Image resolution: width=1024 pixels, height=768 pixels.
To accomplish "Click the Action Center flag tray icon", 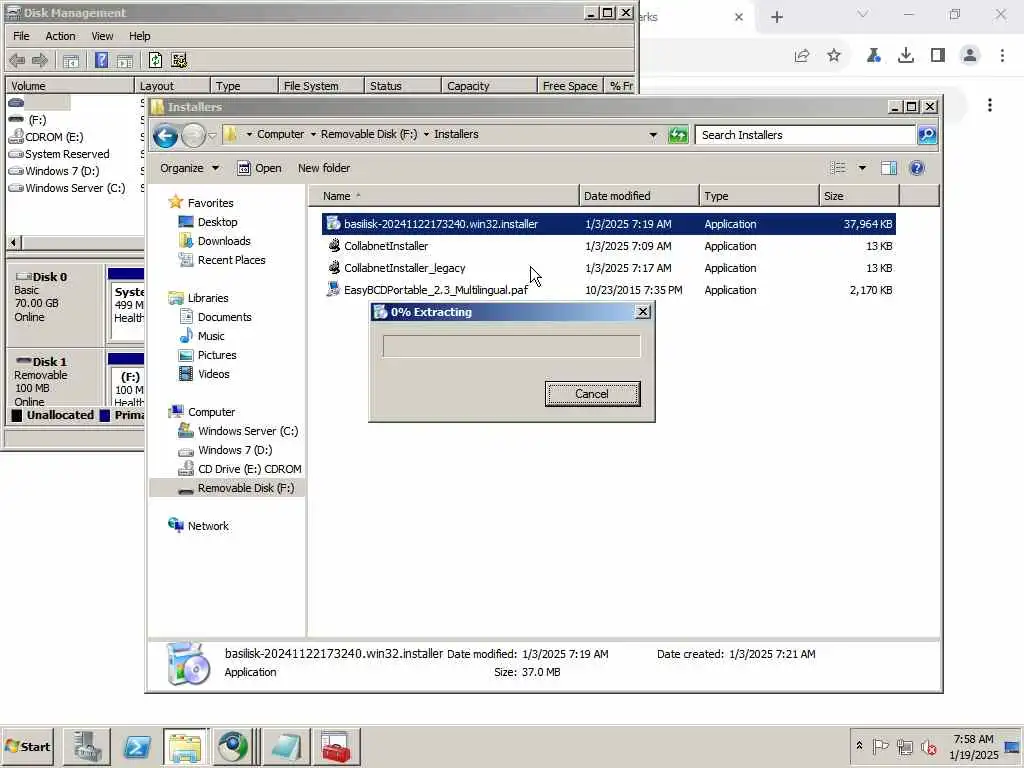I will click(880, 747).
